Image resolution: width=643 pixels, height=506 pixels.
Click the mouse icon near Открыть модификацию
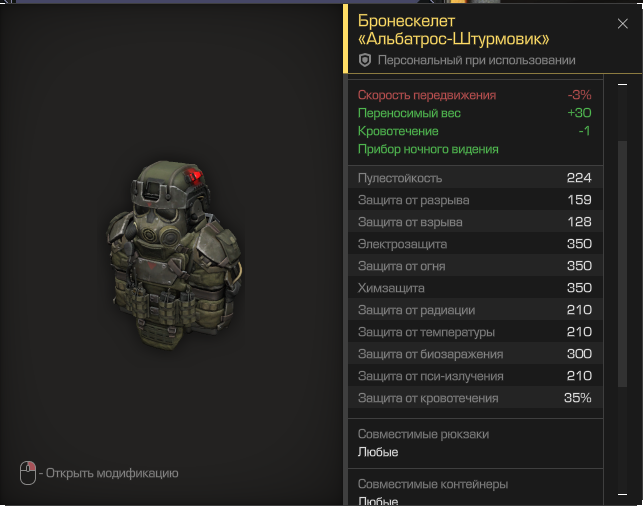[28, 473]
